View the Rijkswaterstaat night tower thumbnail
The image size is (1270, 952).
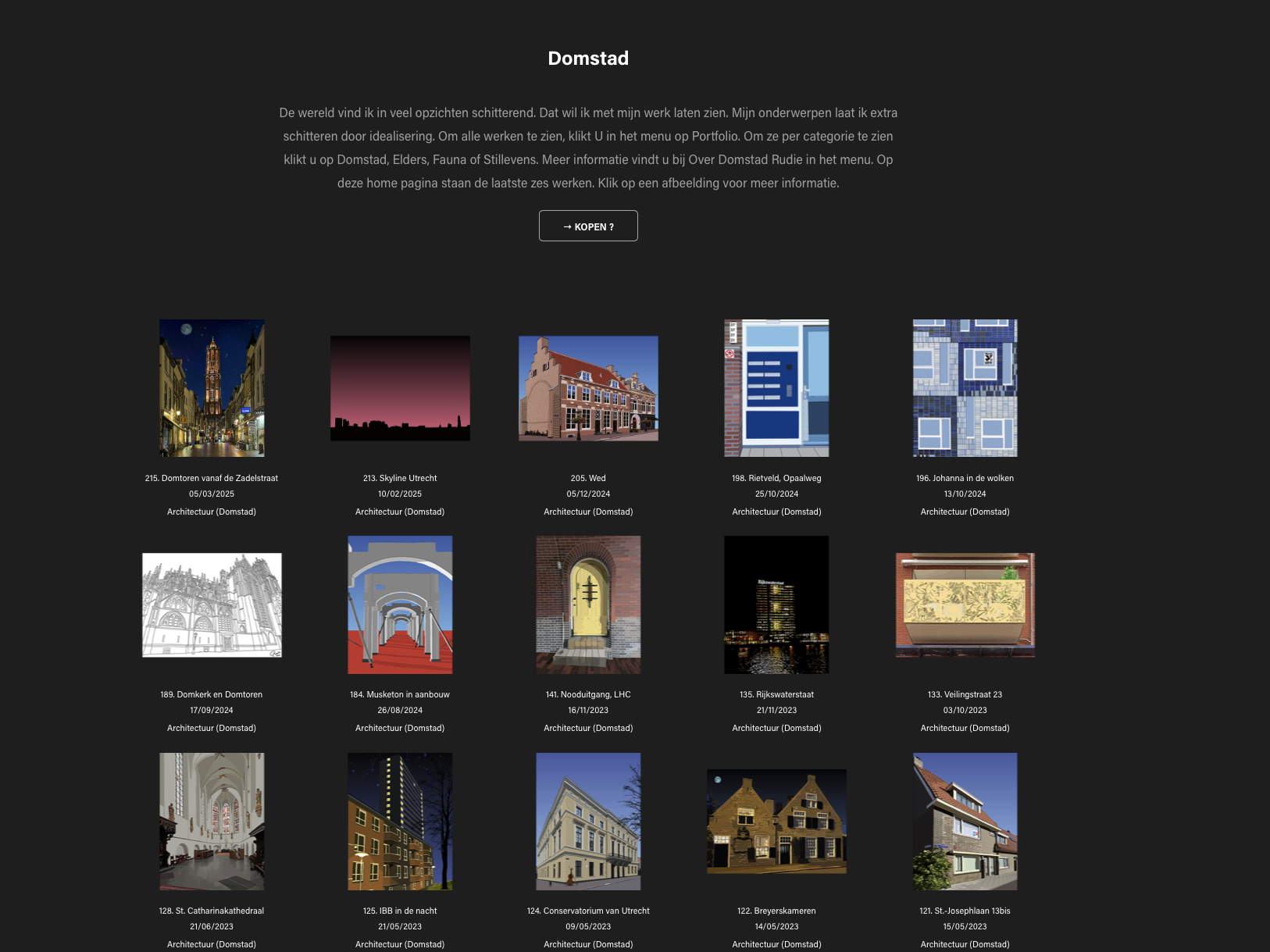pyautogui.click(x=776, y=604)
